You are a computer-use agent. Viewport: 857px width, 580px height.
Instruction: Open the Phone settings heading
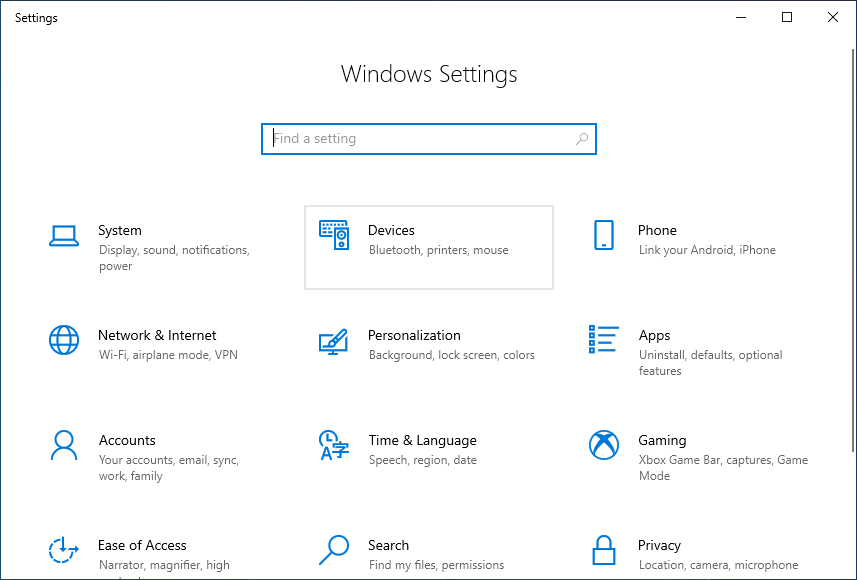tap(658, 230)
